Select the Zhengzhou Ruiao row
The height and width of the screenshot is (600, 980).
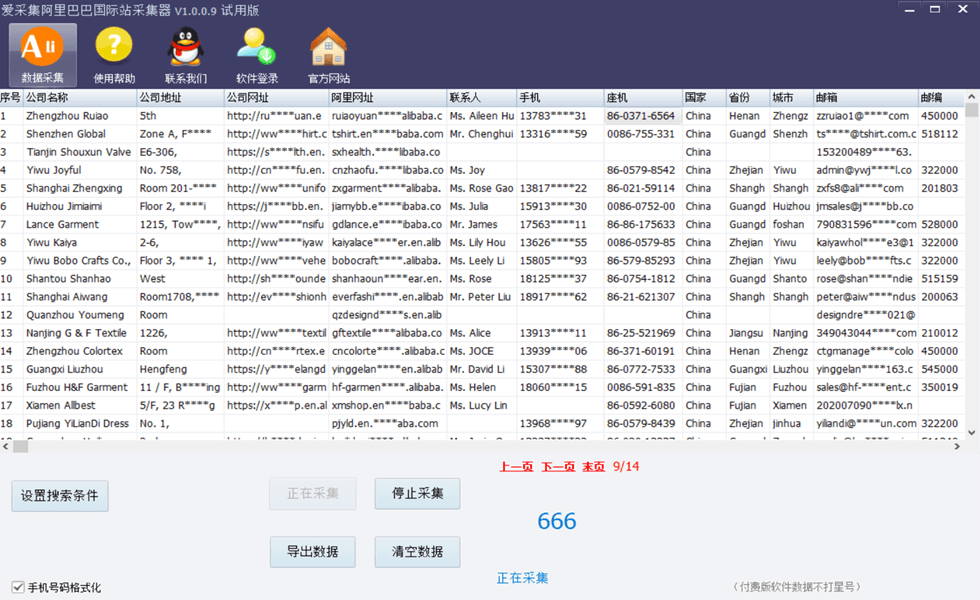click(482, 116)
